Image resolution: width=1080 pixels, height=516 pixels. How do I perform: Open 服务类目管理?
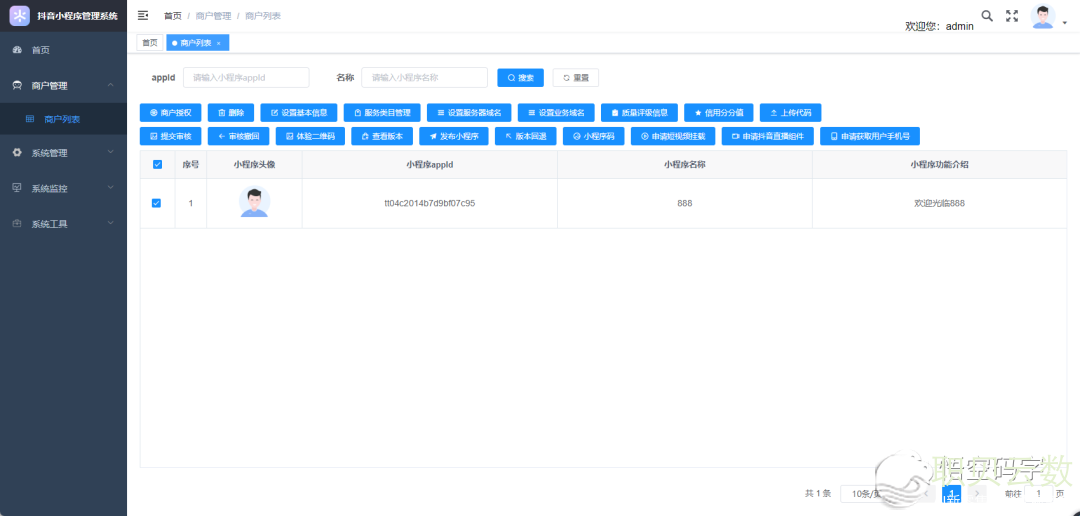pyautogui.click(x=382, y=112)
